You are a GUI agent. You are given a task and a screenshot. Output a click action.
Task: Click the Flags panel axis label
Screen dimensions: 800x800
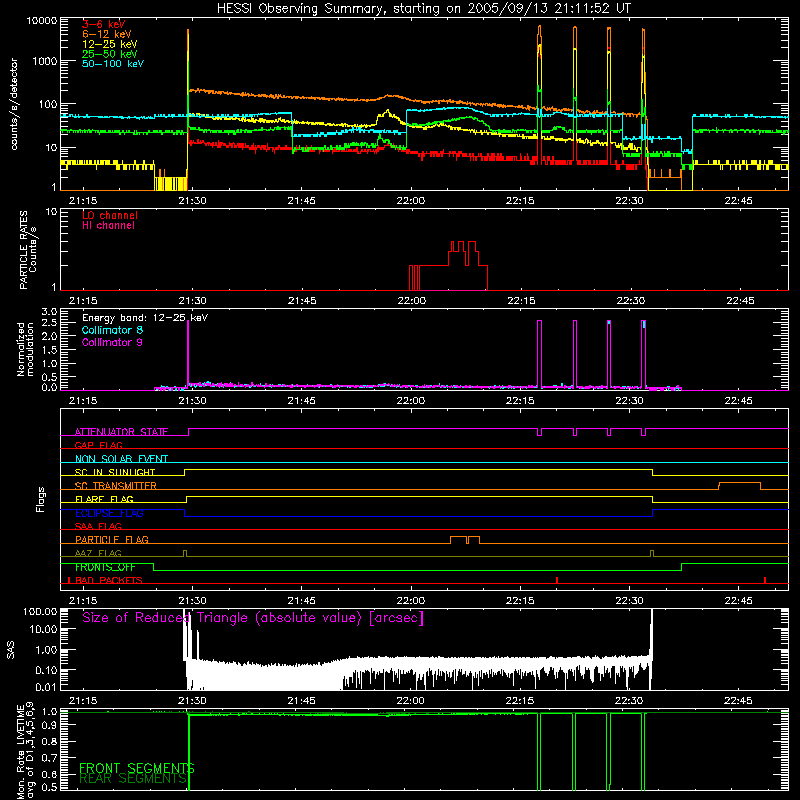click(x=41, y=499)
